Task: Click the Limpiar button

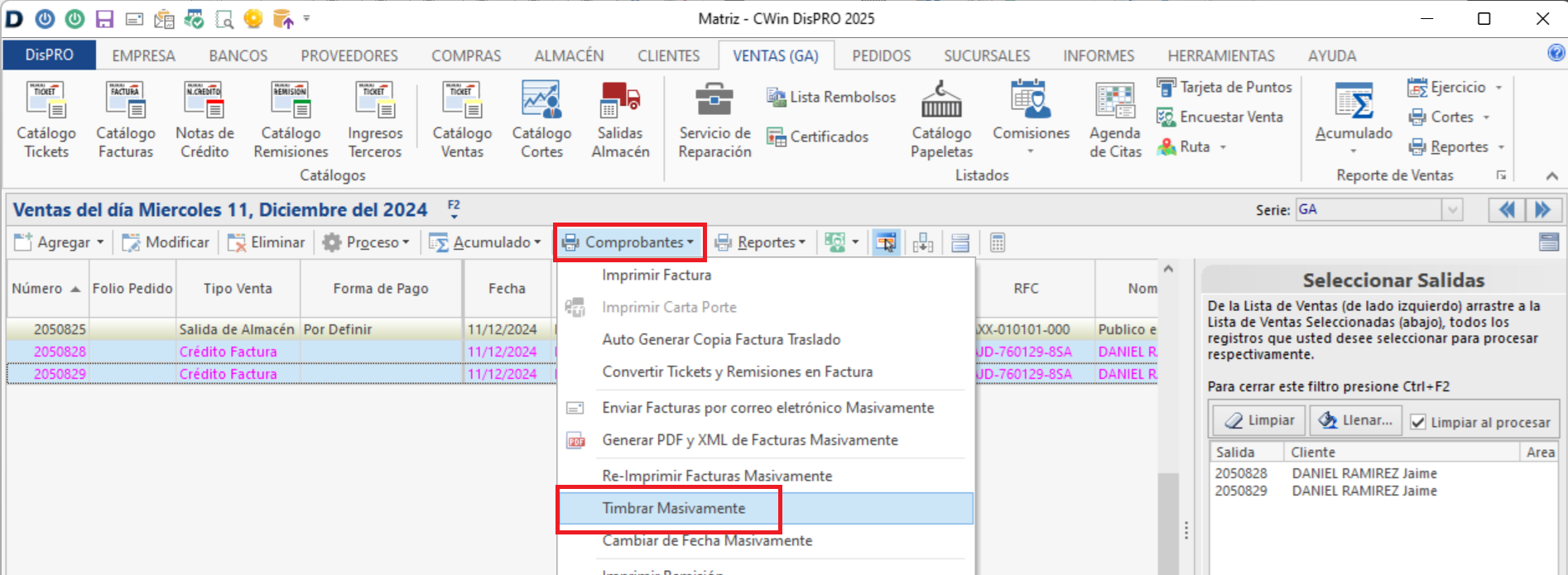Action: [1259, 420]
